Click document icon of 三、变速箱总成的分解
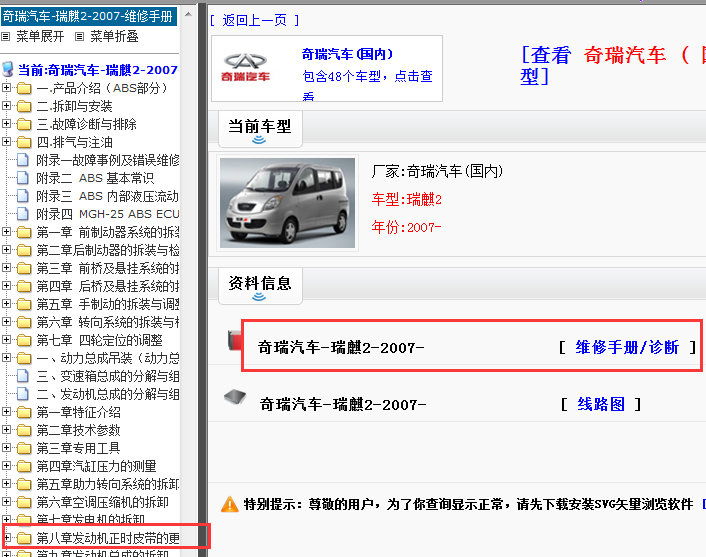706x557 pixels. [23, 376]
